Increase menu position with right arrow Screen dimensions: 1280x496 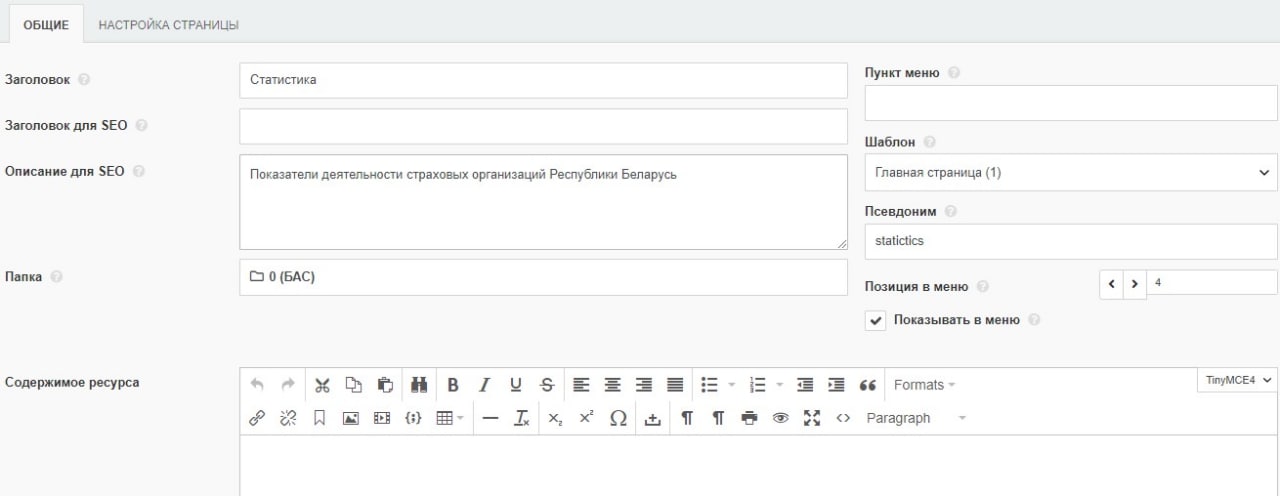coord(1135,284)
